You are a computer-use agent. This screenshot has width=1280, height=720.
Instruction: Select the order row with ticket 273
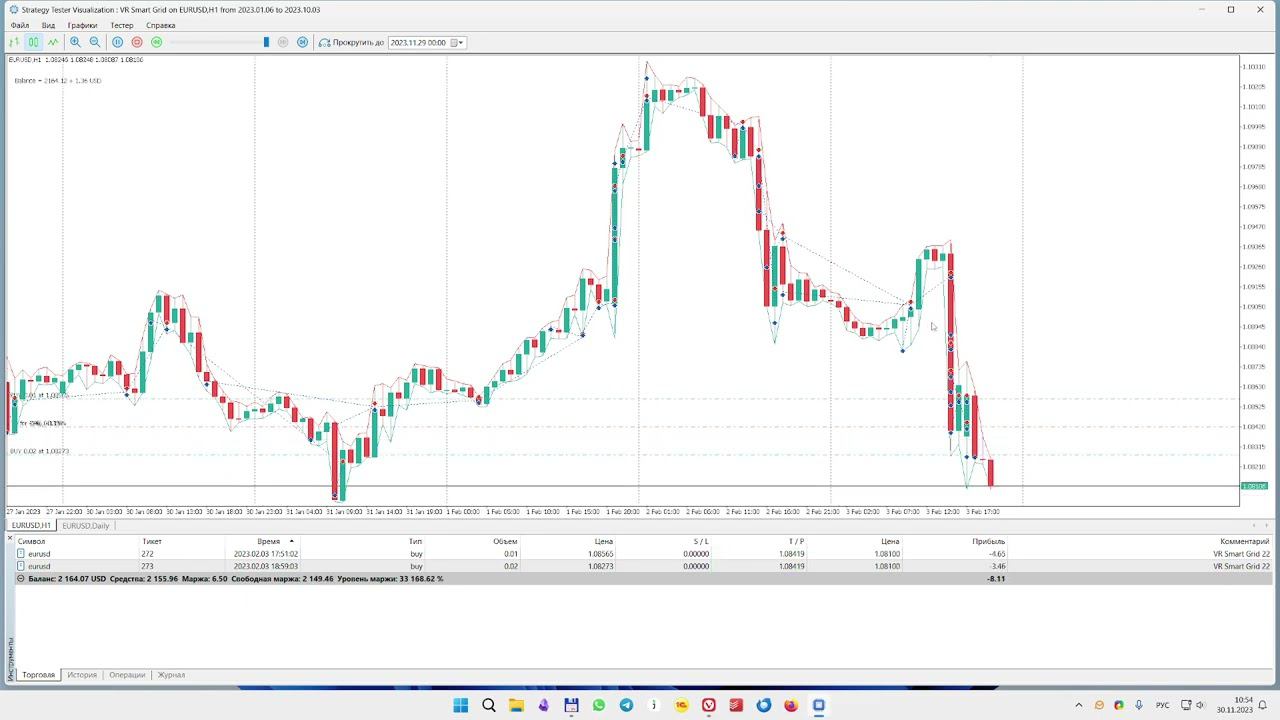tap(643, 566)
